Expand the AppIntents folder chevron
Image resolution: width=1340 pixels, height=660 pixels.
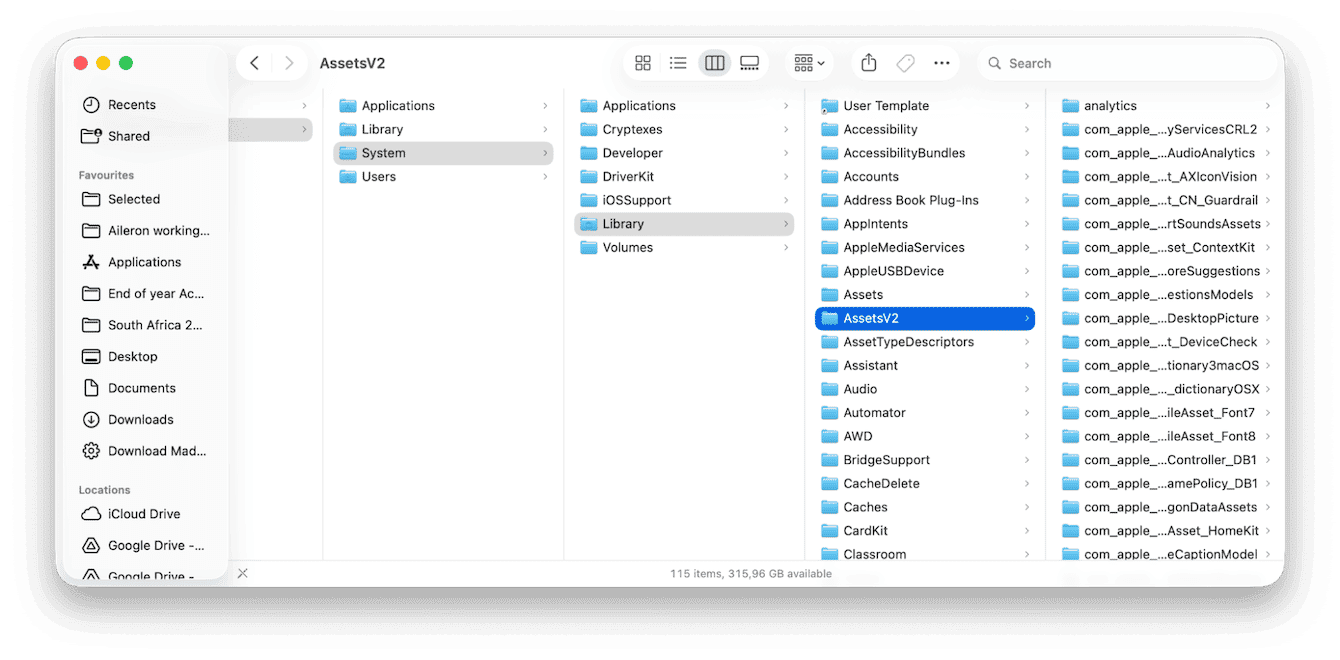pos(1027,225)
